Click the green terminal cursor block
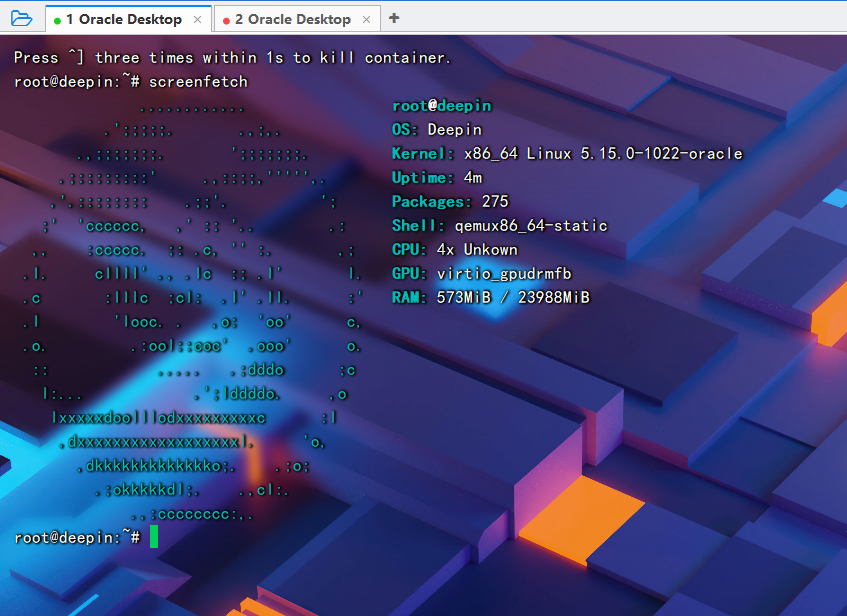Screen dimensions: 847x616 [x=154, y=537]
